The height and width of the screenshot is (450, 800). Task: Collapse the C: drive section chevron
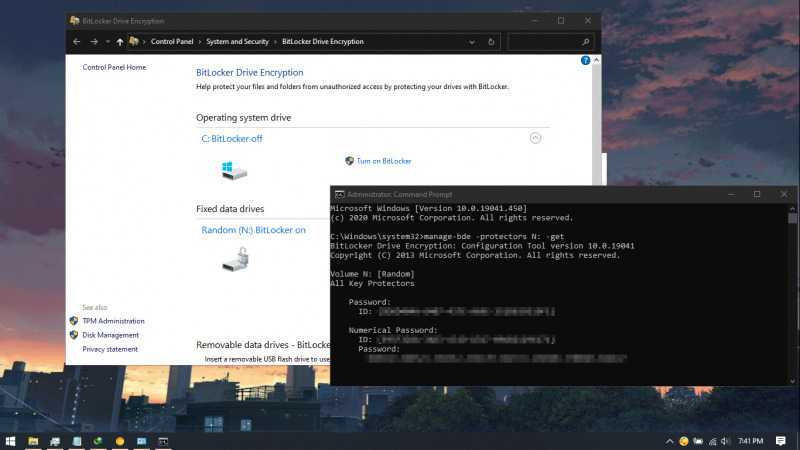point(535,138)
